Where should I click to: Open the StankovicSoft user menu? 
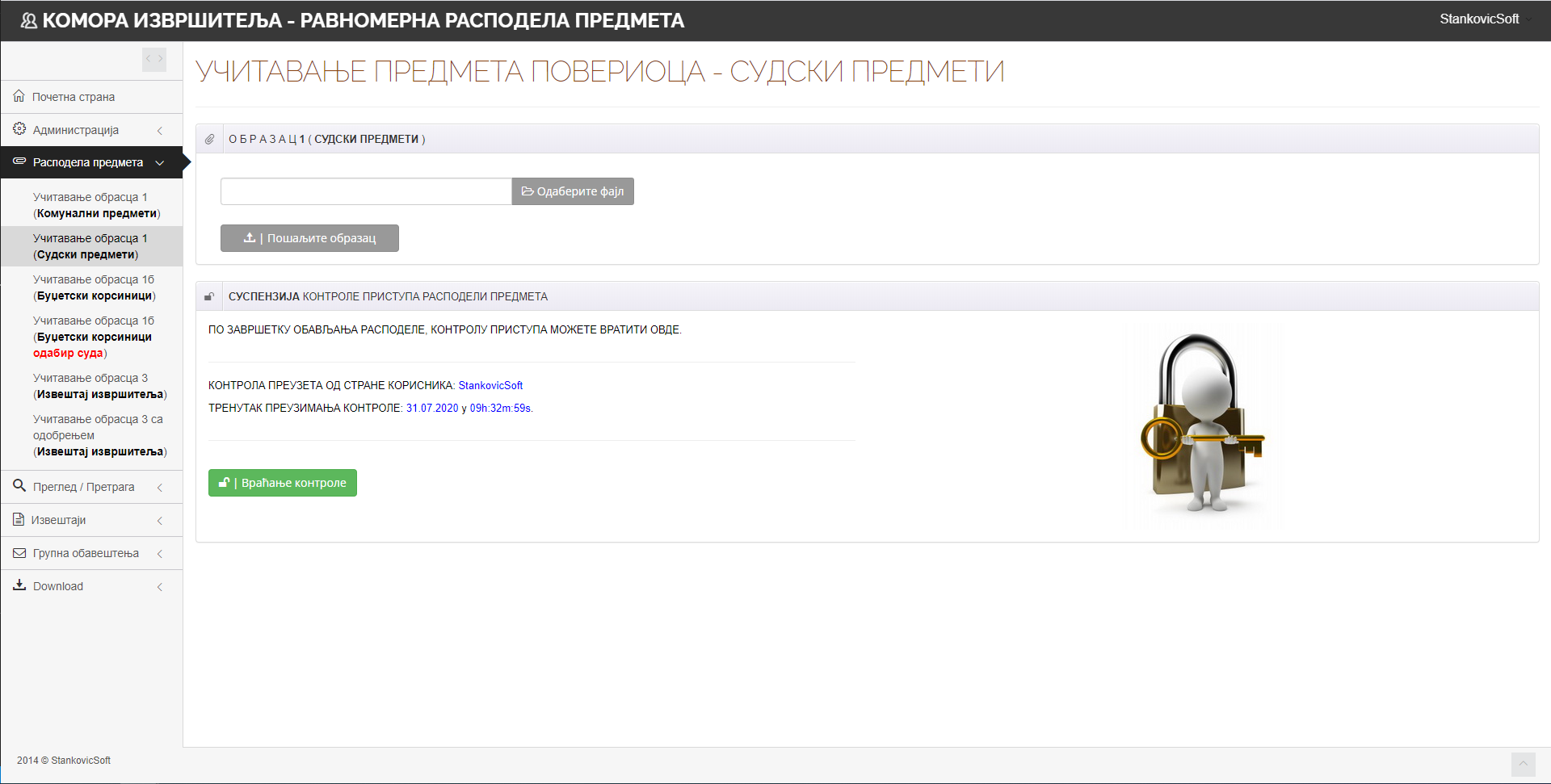[1480, 19]
